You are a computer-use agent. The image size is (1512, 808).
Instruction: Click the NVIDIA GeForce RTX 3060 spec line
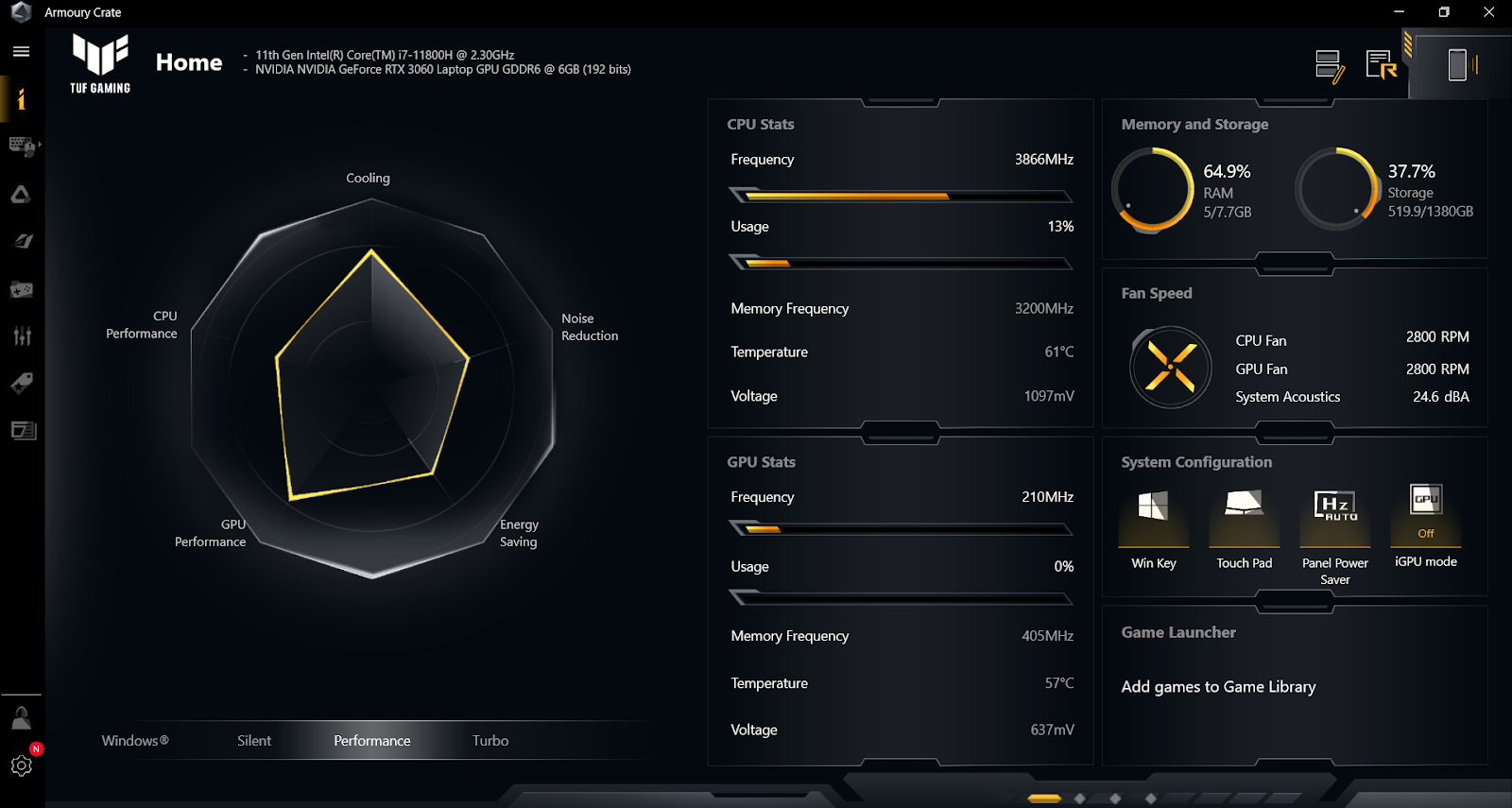click(443, 69)
